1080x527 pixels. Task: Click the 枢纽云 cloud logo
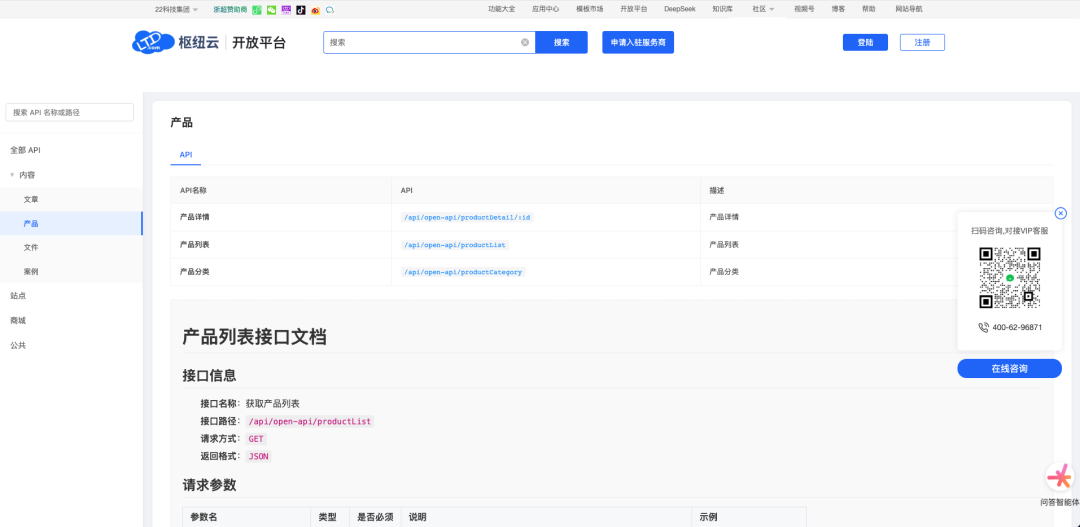tap(147, 42)
